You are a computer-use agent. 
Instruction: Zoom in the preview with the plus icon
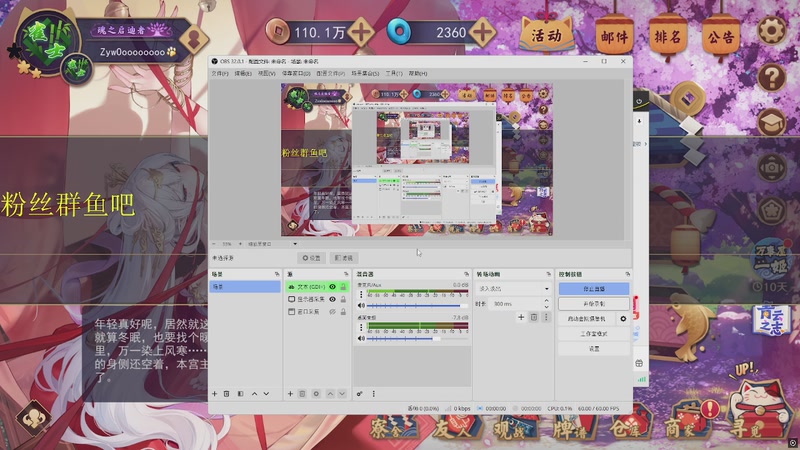(x=240, y=244)
